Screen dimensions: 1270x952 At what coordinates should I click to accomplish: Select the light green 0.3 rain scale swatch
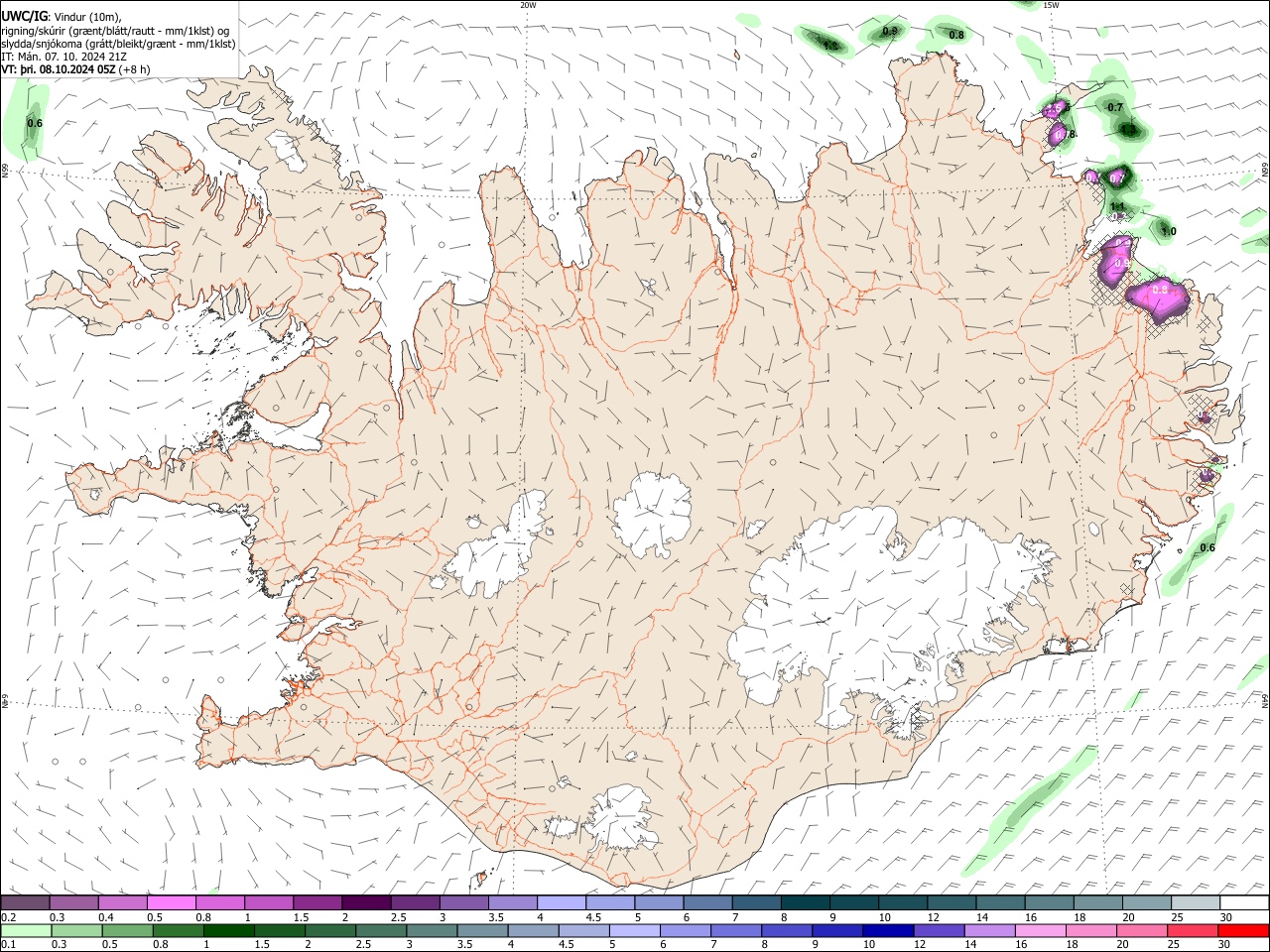tap(75, 931)
